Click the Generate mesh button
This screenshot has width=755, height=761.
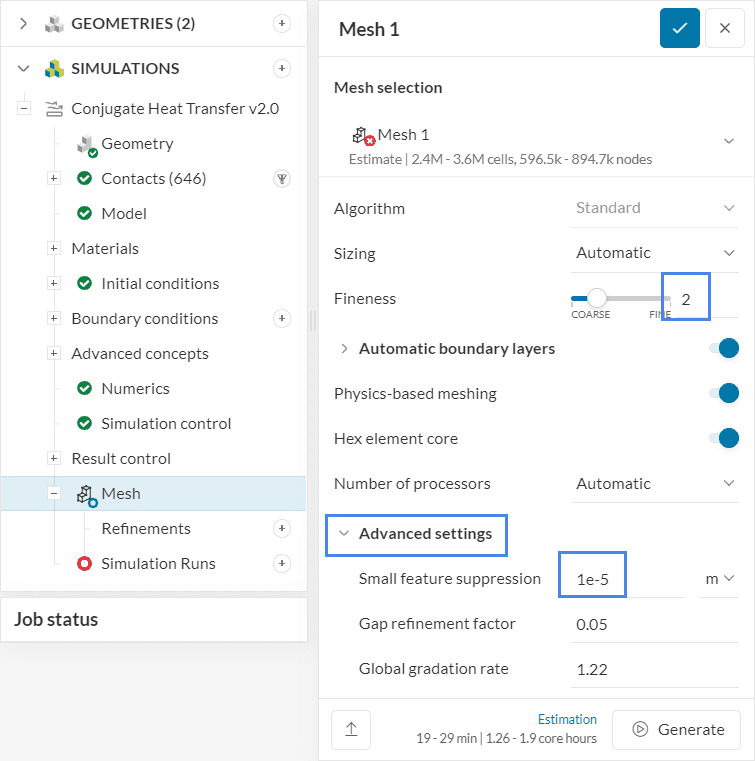(x=677, y=730)
